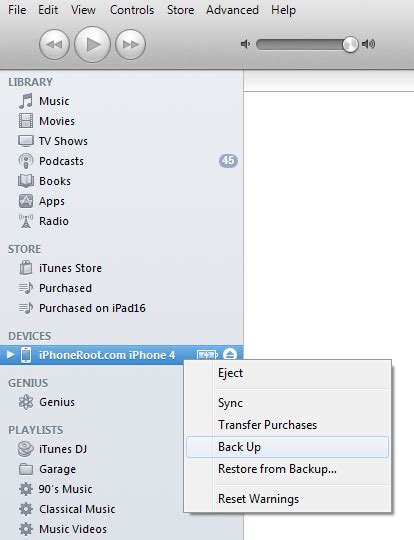
Task: Click the low volume speaker icon
Action: [x=245, y=44]
